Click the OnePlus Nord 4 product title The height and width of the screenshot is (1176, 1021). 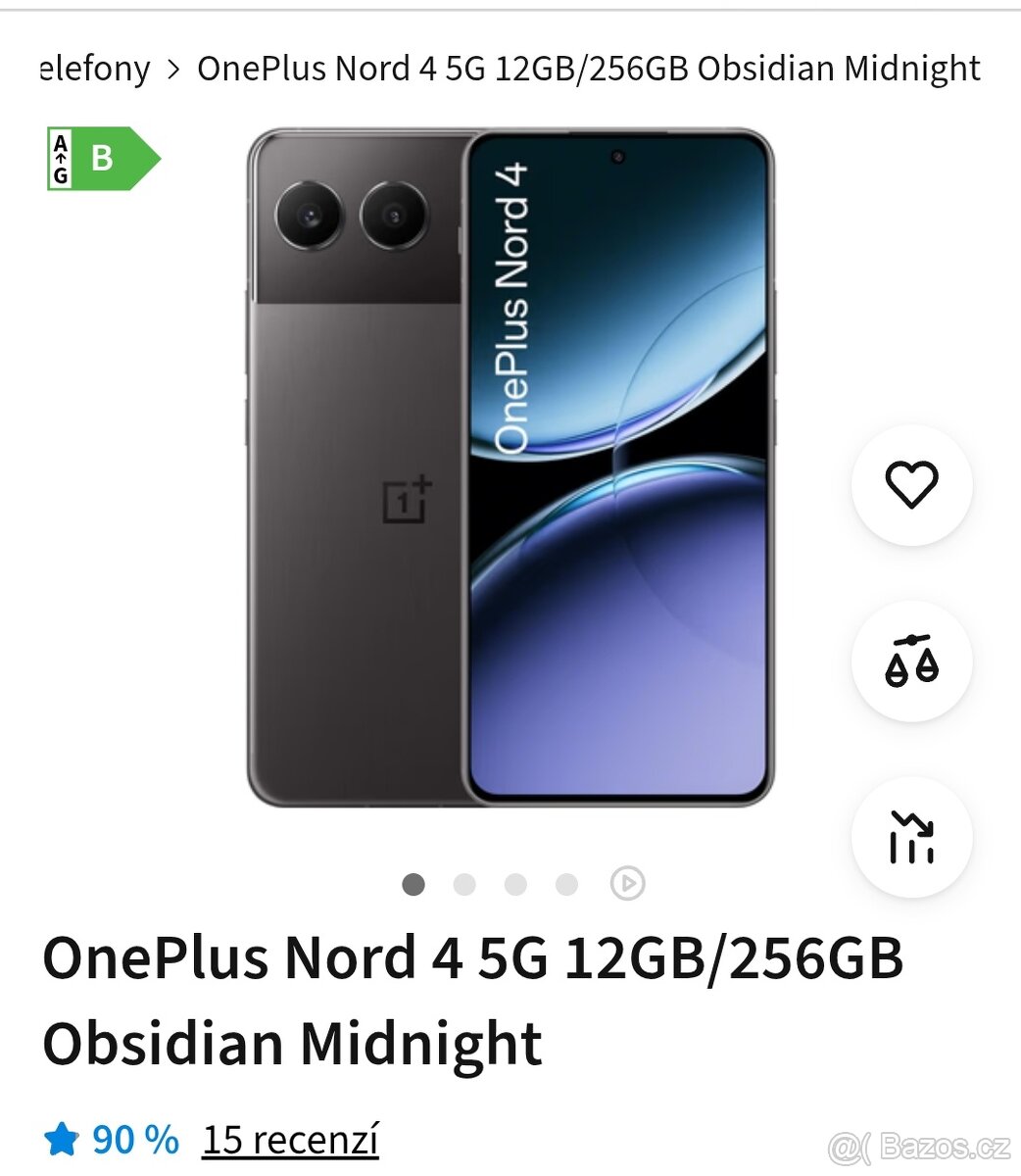click(472, 1000)
